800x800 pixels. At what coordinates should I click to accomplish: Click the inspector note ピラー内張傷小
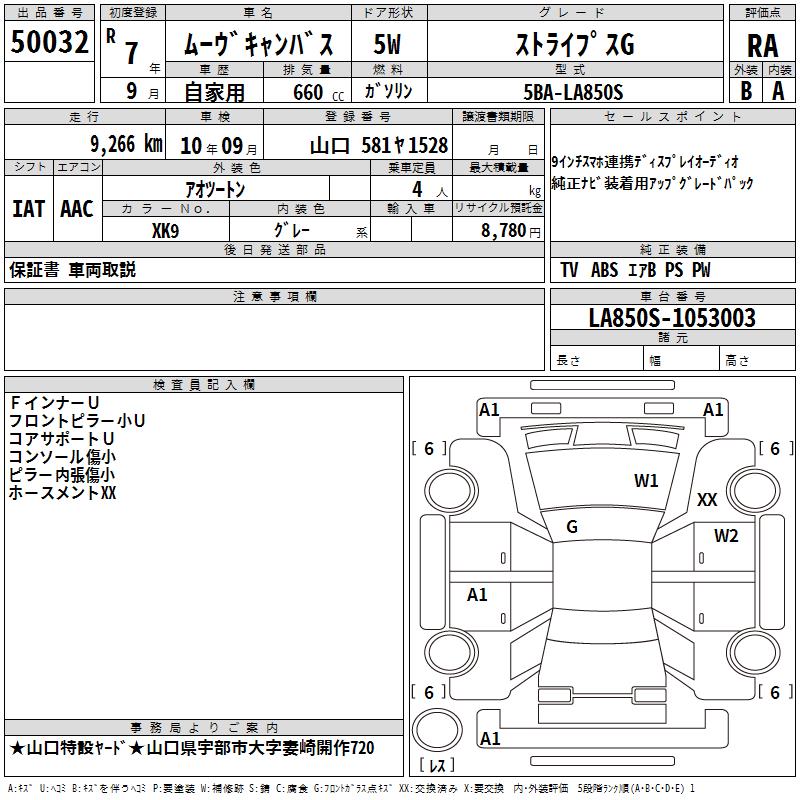pos(62,474)
